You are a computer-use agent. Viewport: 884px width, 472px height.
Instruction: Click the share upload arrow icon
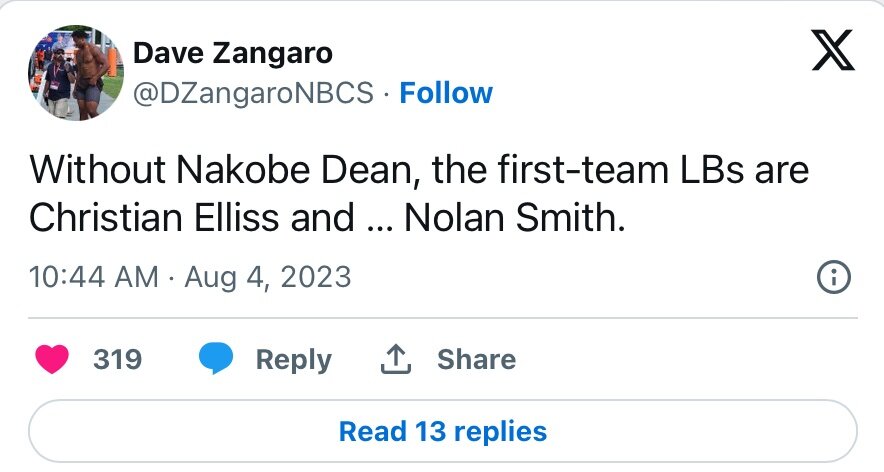click(x=397, y=359)
